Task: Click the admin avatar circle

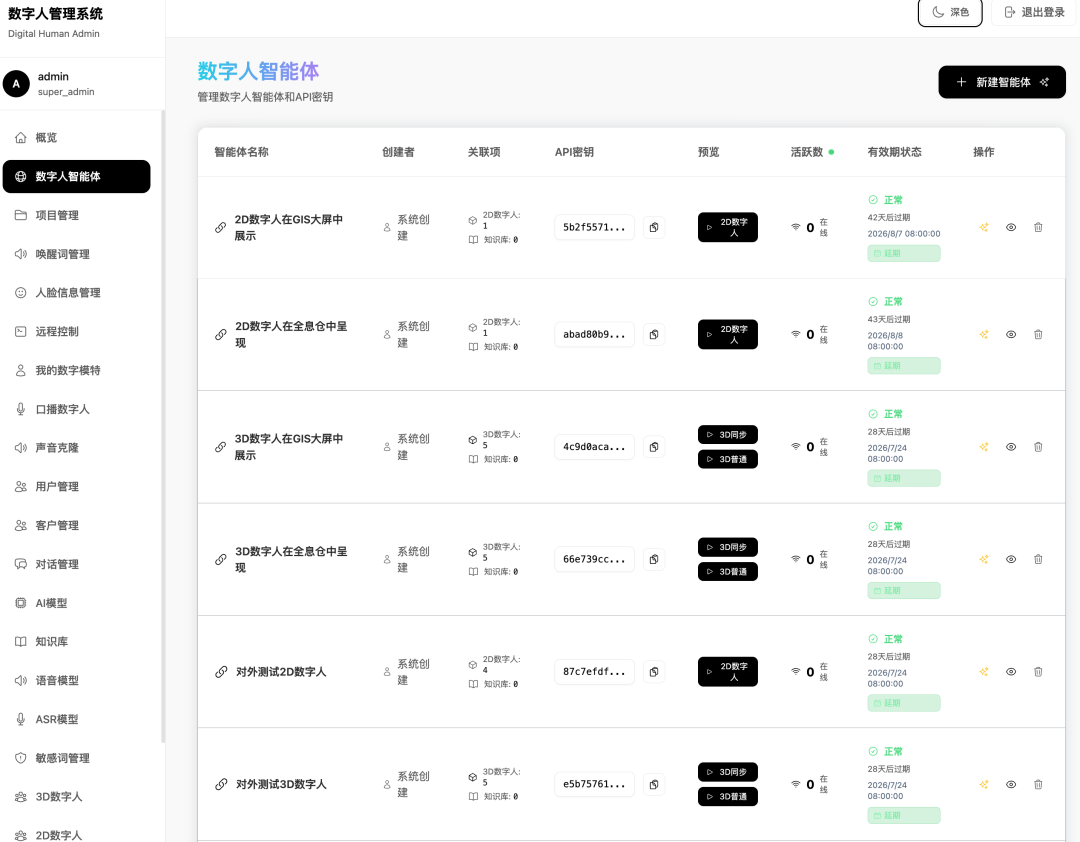Action: [16, 83]
